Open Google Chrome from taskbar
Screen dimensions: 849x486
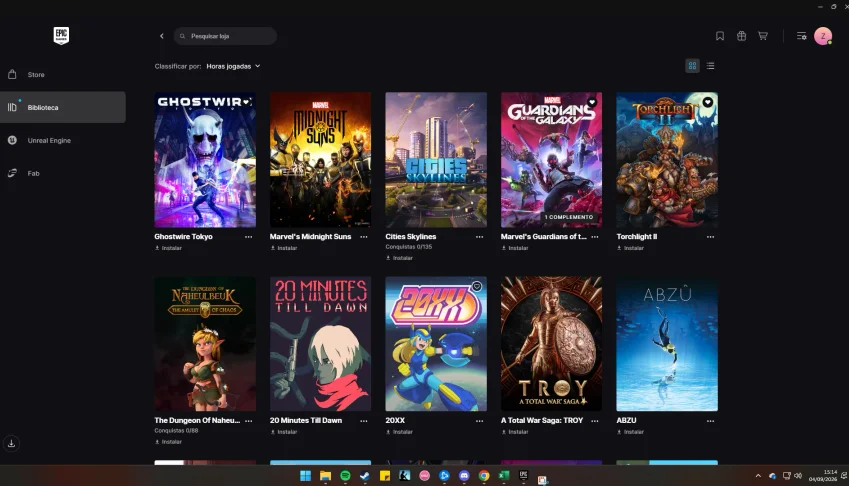tap(484, 476)
